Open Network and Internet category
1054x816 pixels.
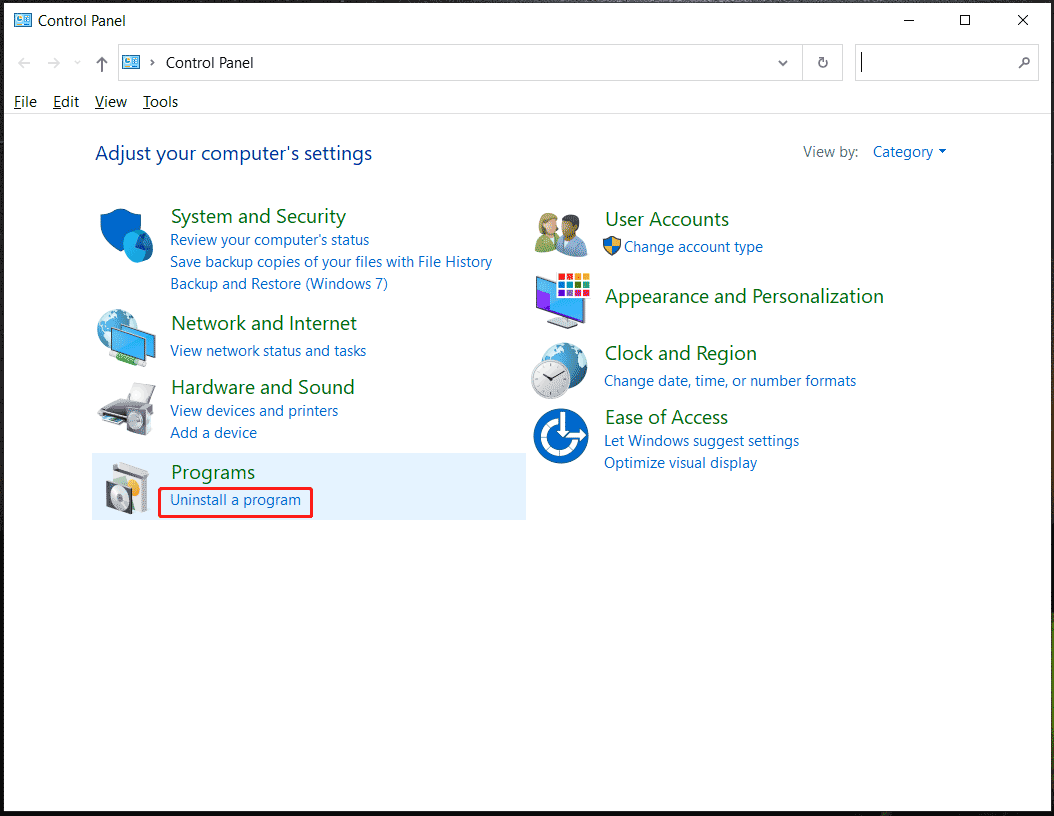click(264, 323)
